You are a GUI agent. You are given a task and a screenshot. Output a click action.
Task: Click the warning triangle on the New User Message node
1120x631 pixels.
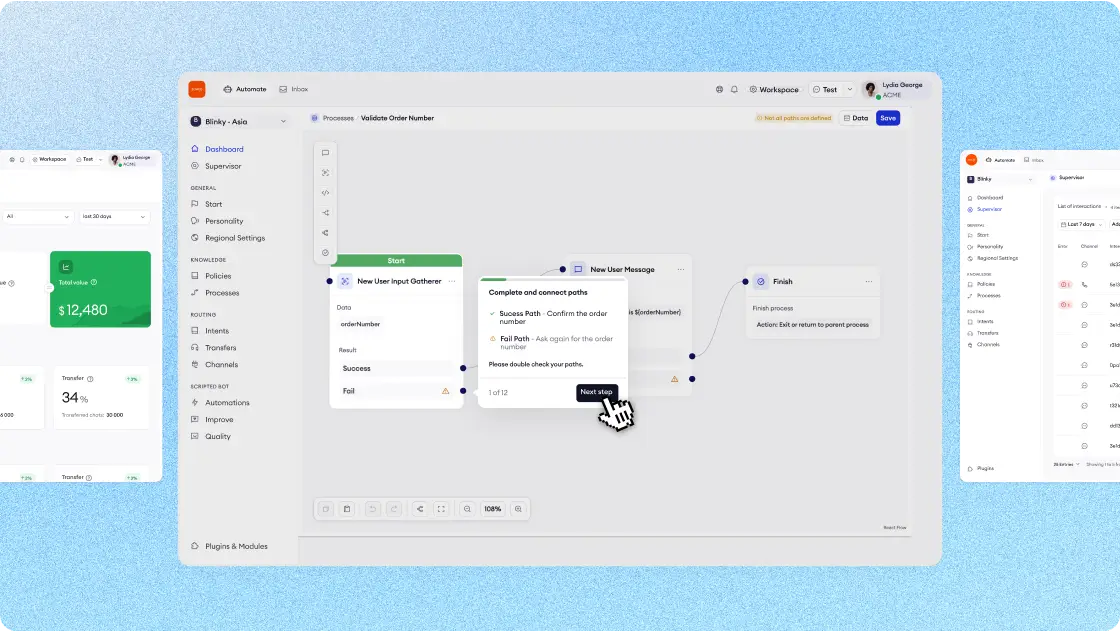click(674, 379)
